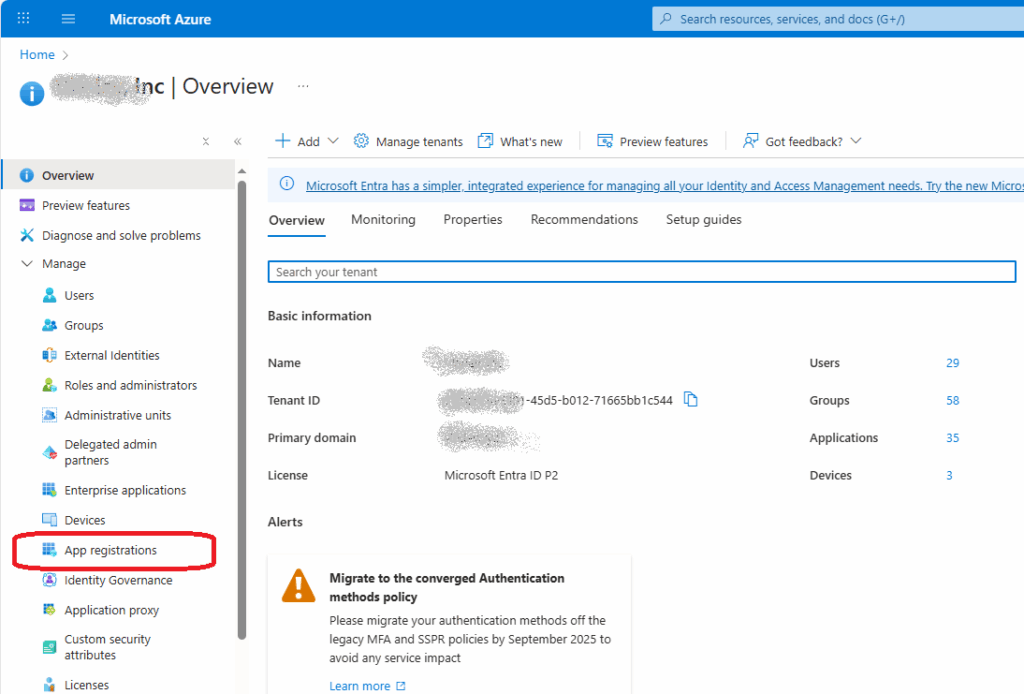The height and width of the screenshot is (694, 1024).
Task: Click the External Identities icon
Action: (49, 355)
